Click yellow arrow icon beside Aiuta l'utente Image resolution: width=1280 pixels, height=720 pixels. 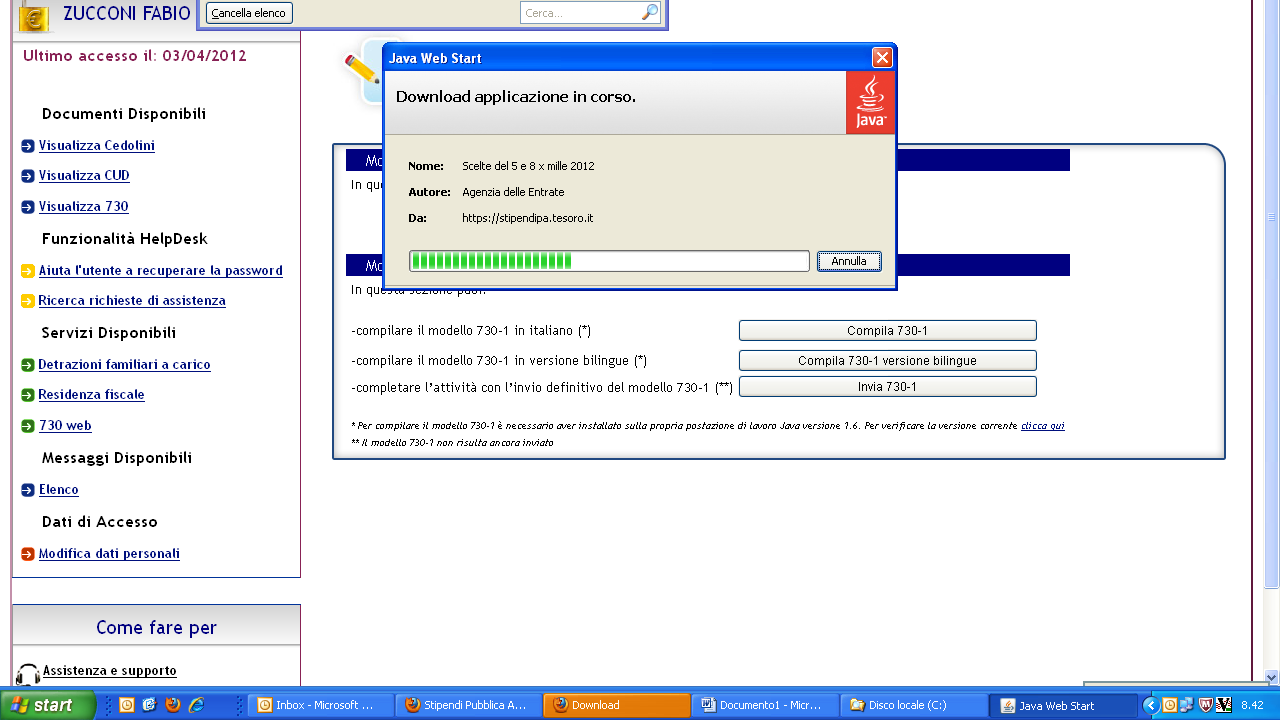[x=28, y=271]
